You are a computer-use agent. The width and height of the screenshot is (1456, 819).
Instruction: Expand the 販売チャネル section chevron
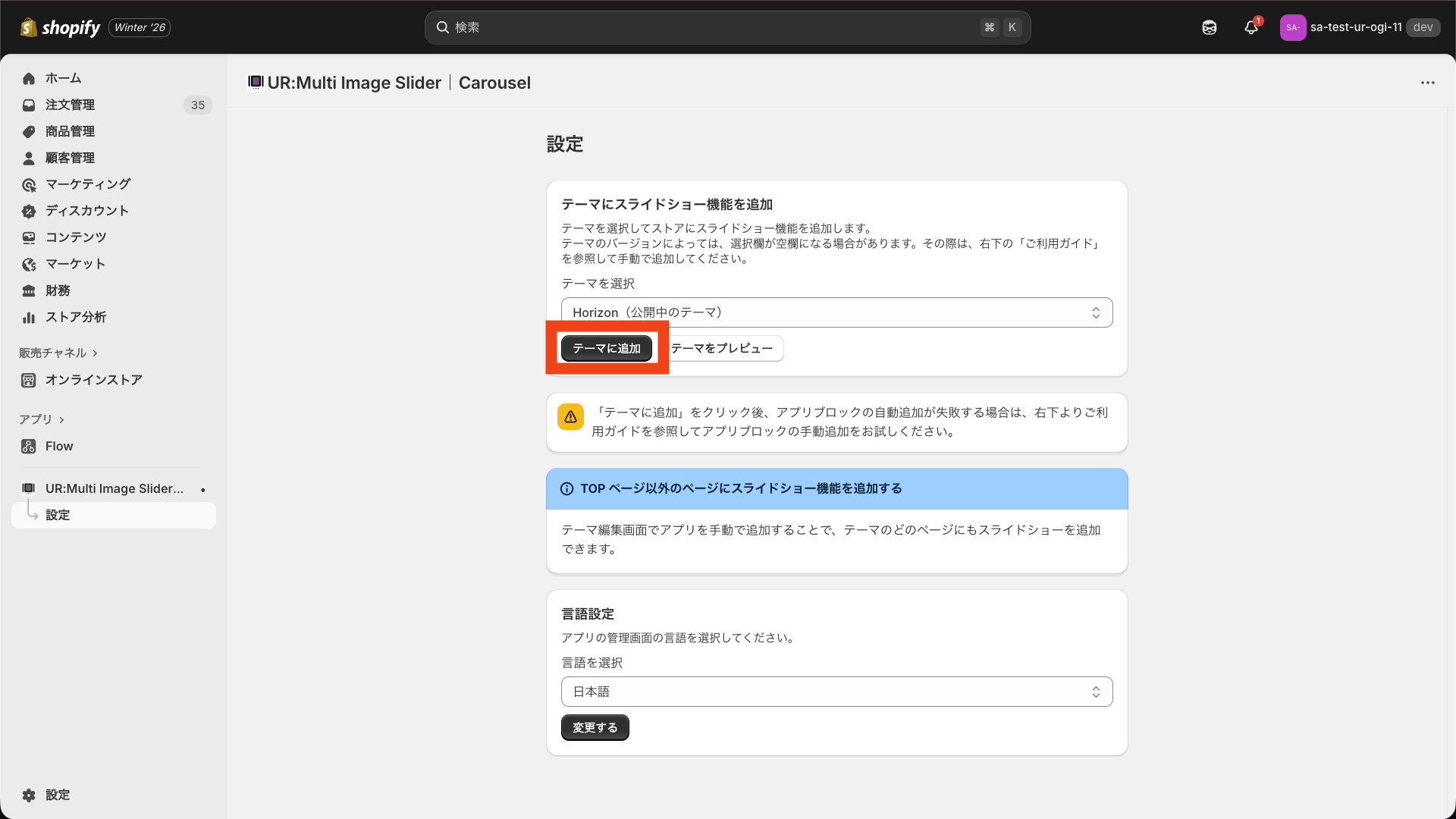coord(95,353)
